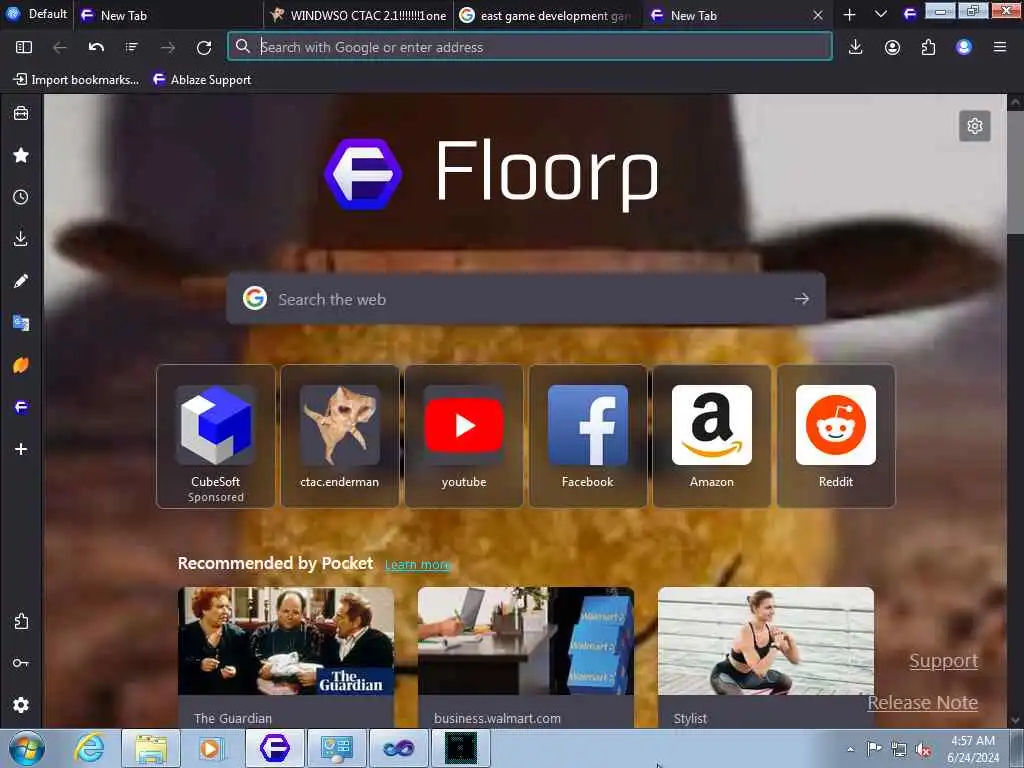Screen dimensions: 1024x768
Task: Open Import bookmarks bookmark item
Action: coord(76,80)
